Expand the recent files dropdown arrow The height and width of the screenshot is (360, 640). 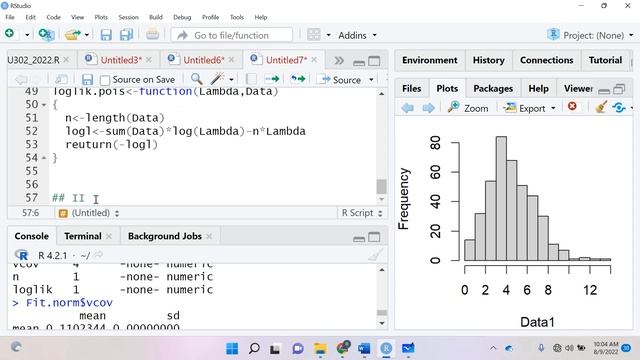point(87,35)
